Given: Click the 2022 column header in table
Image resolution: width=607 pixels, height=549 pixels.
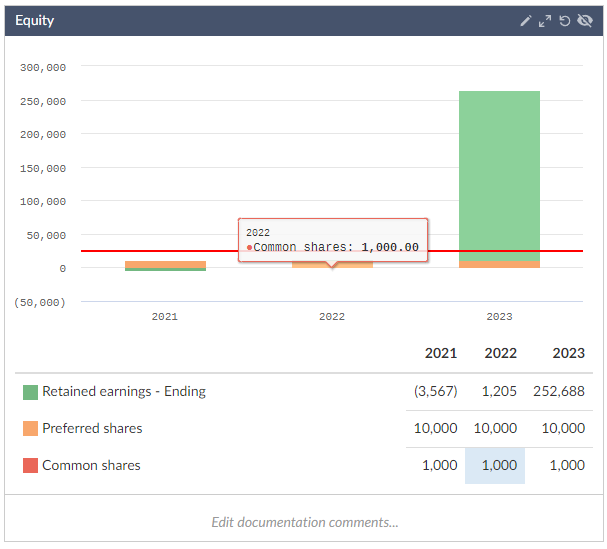Looking at the screenshot, I should (500, 354).
